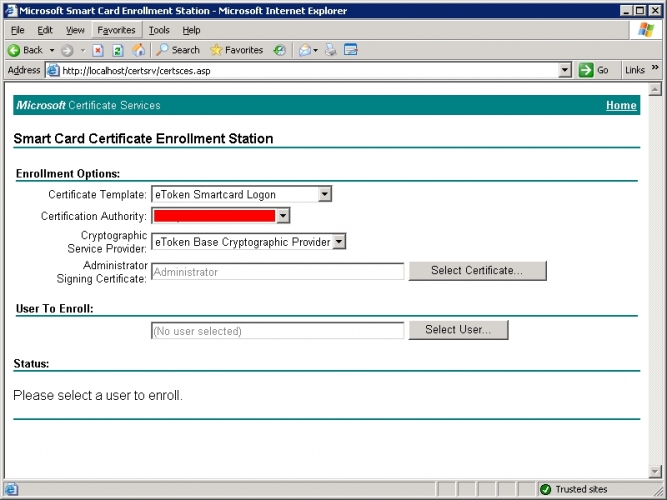This screenshot has height=500, width=667.
Task: Open the Back history dropdown arrow
Action: tap(52, 50)
